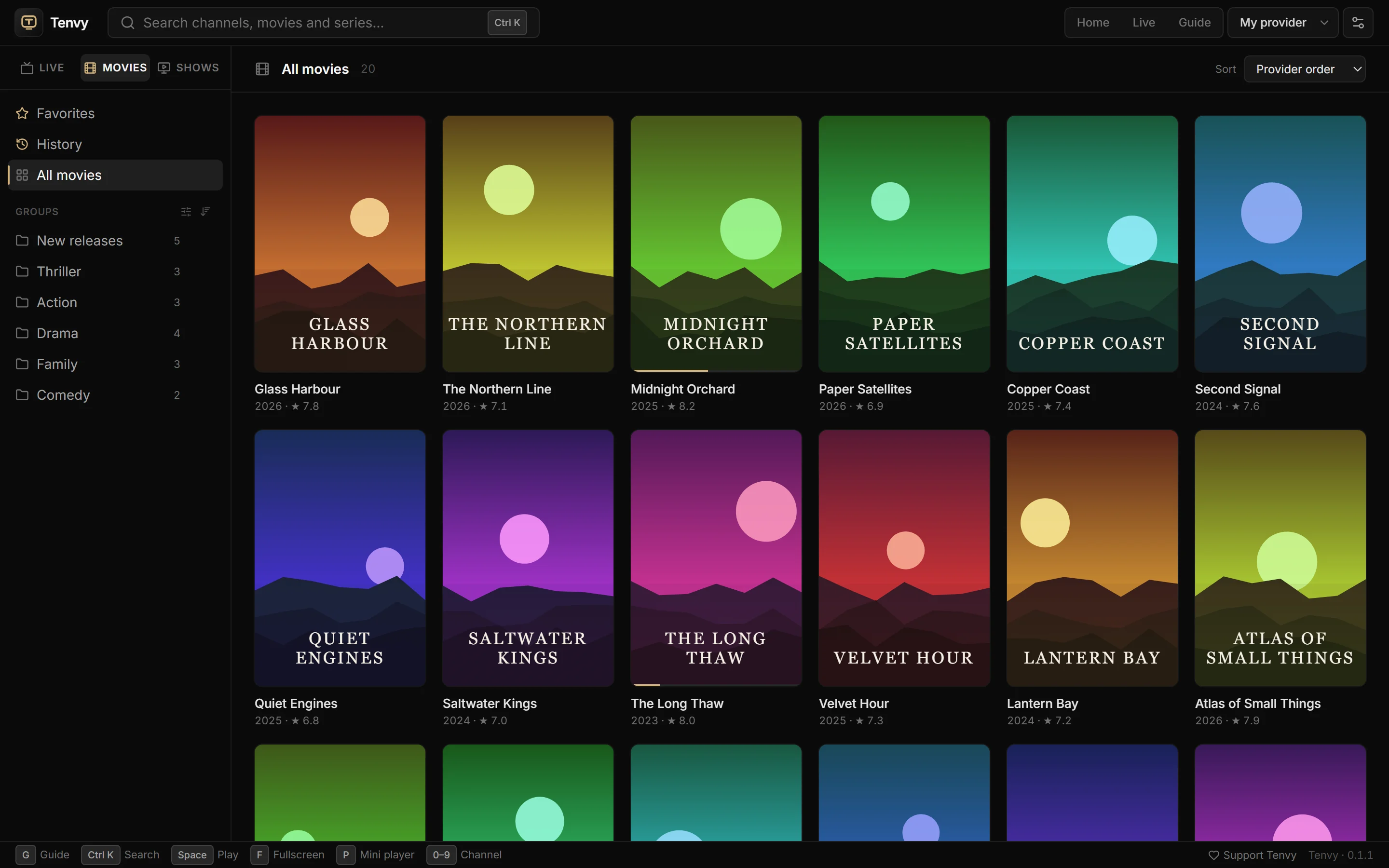Image resolution: width=1389 pixels, height=868 pixels.
Task: Click the Favorites star icon
Action: click(22, 113)
